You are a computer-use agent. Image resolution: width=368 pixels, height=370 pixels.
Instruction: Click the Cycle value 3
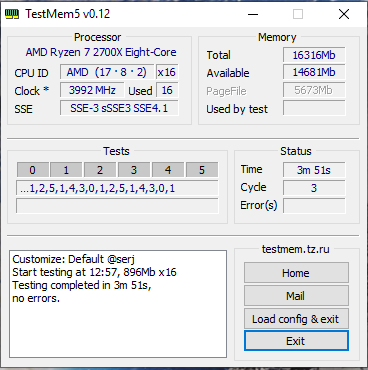tap(314, 188)
